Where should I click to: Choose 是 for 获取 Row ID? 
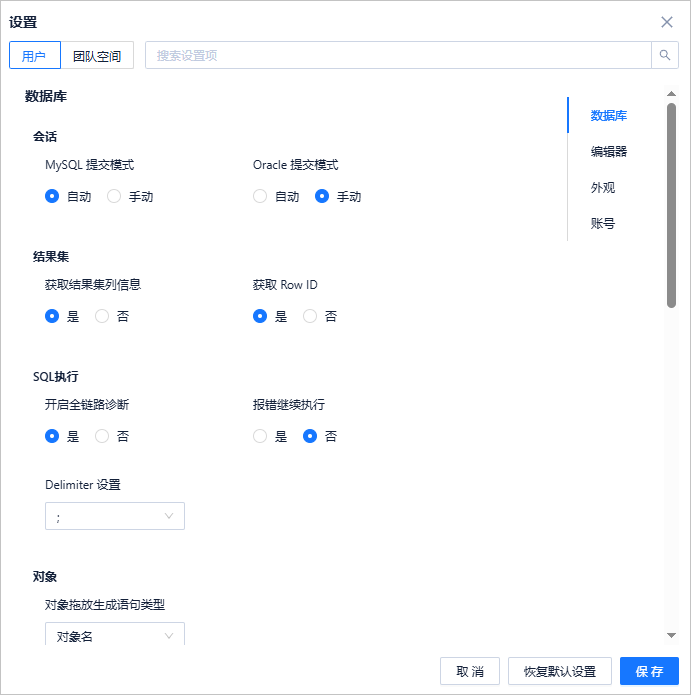point(260,316)
